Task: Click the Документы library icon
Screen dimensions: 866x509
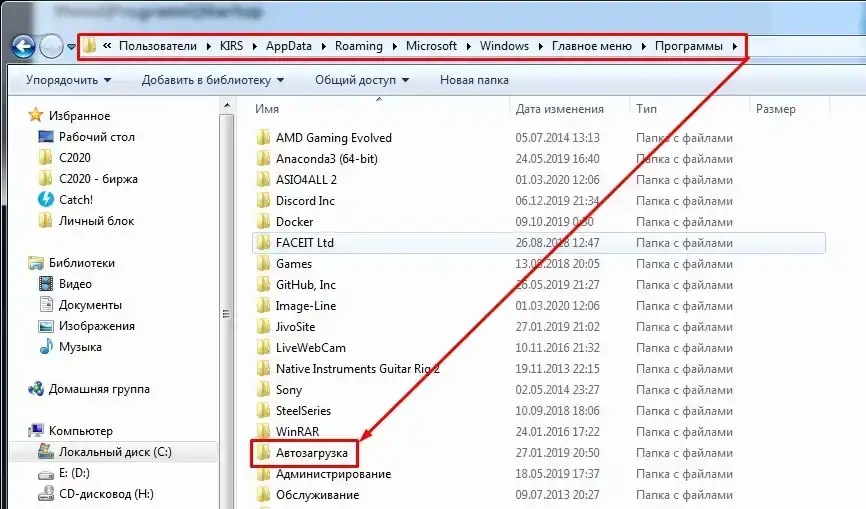Action: (45, 304)
